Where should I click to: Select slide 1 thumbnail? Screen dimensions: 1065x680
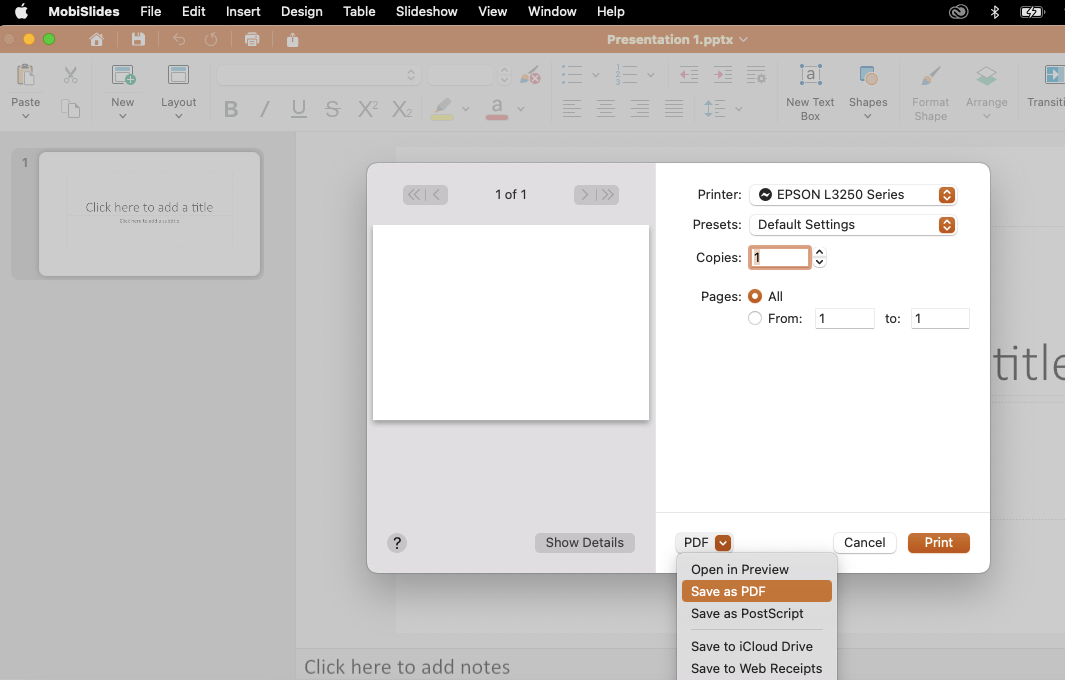tap(149, 214)
